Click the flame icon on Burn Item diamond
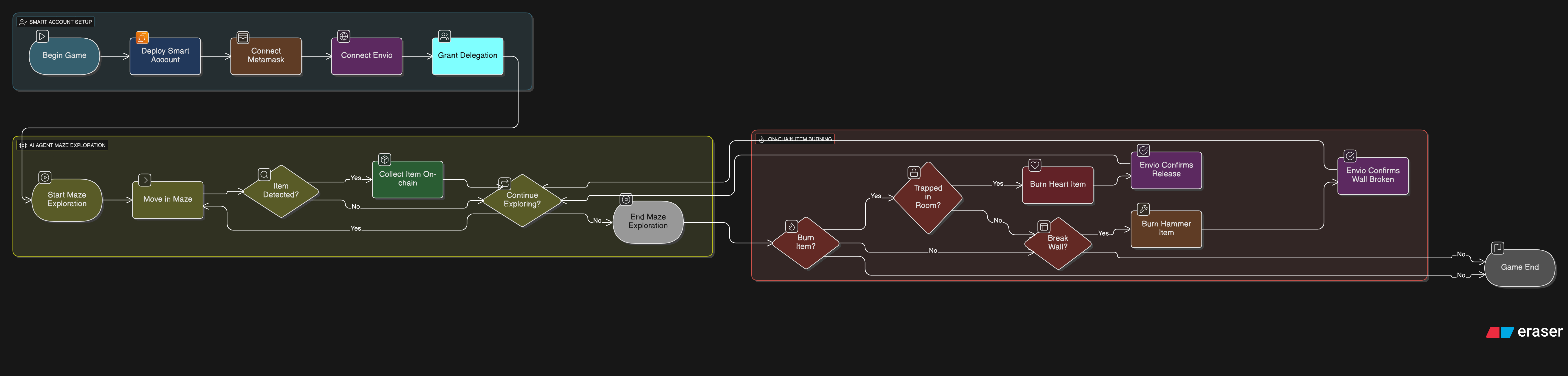Image resolution: width=1568 pixels, height=376 pixels. click(x=791, y=226)
